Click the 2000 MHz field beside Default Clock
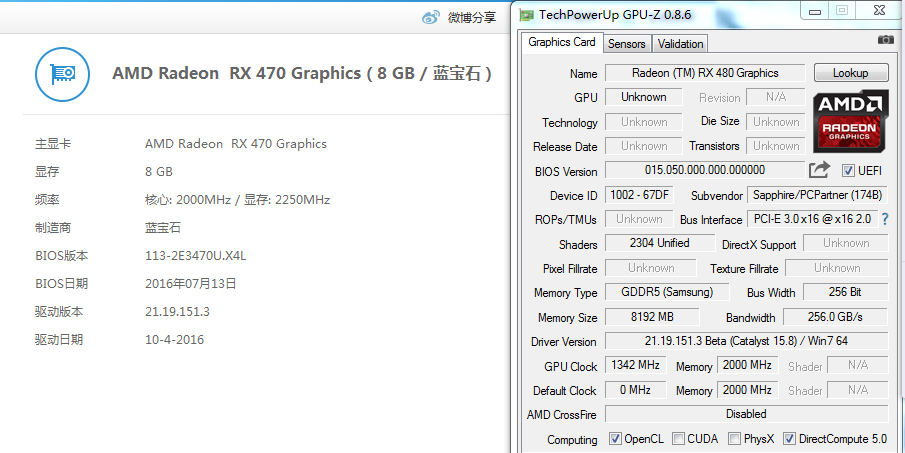This screenshot has height=453, width=905. [747, 390]
